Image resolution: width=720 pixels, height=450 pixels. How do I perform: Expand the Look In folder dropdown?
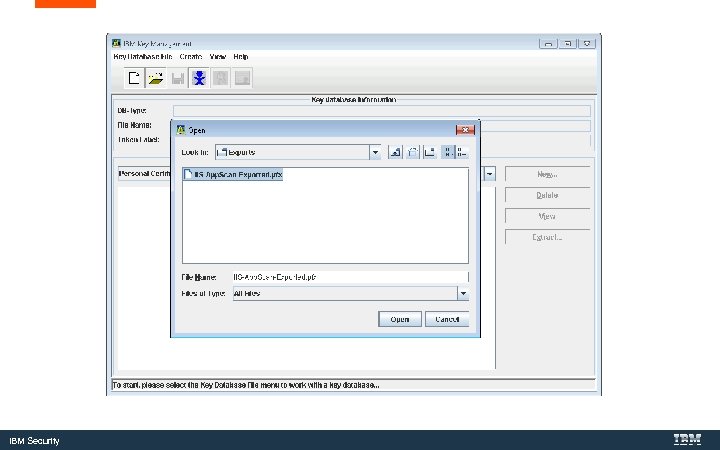(x=375, y=152)
